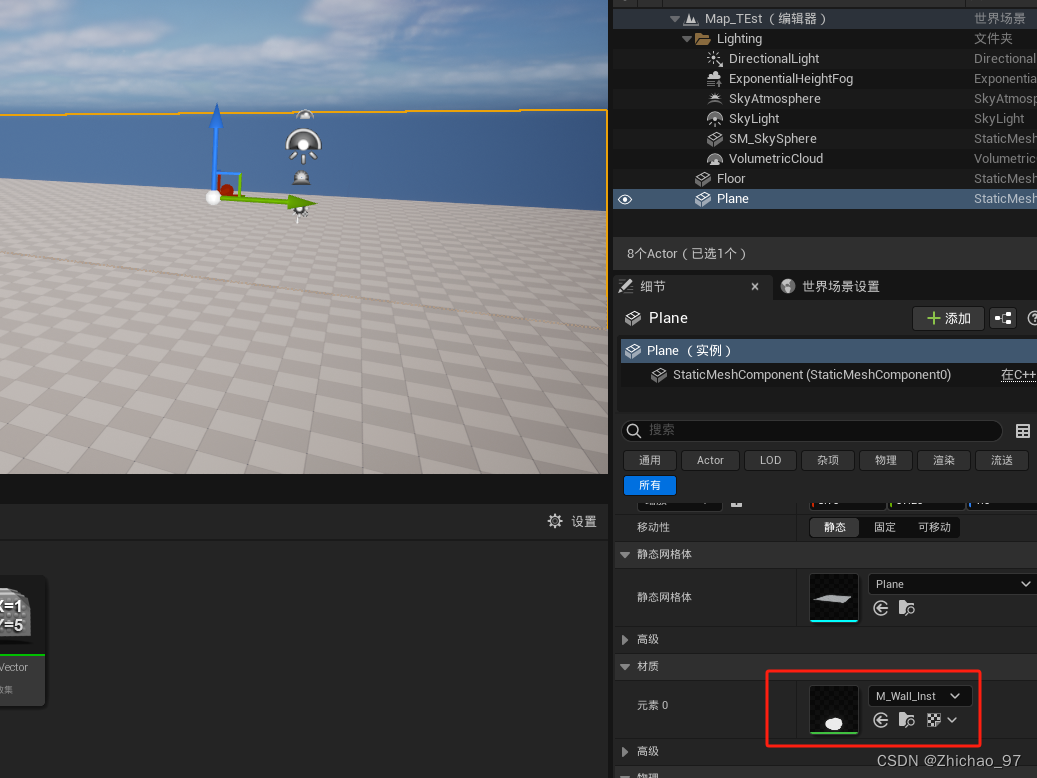The height and width of the screenshot is (778, 1037).
Task: Collapse the Map_TEst world tree node
Action: point(675,19)
